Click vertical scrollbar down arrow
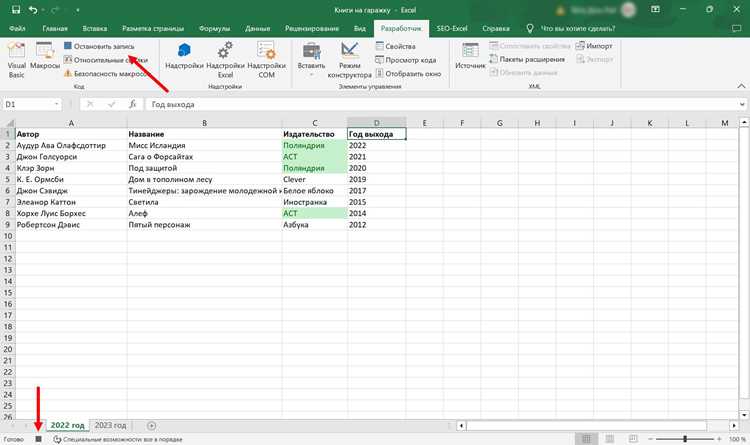 pos(744,414)
